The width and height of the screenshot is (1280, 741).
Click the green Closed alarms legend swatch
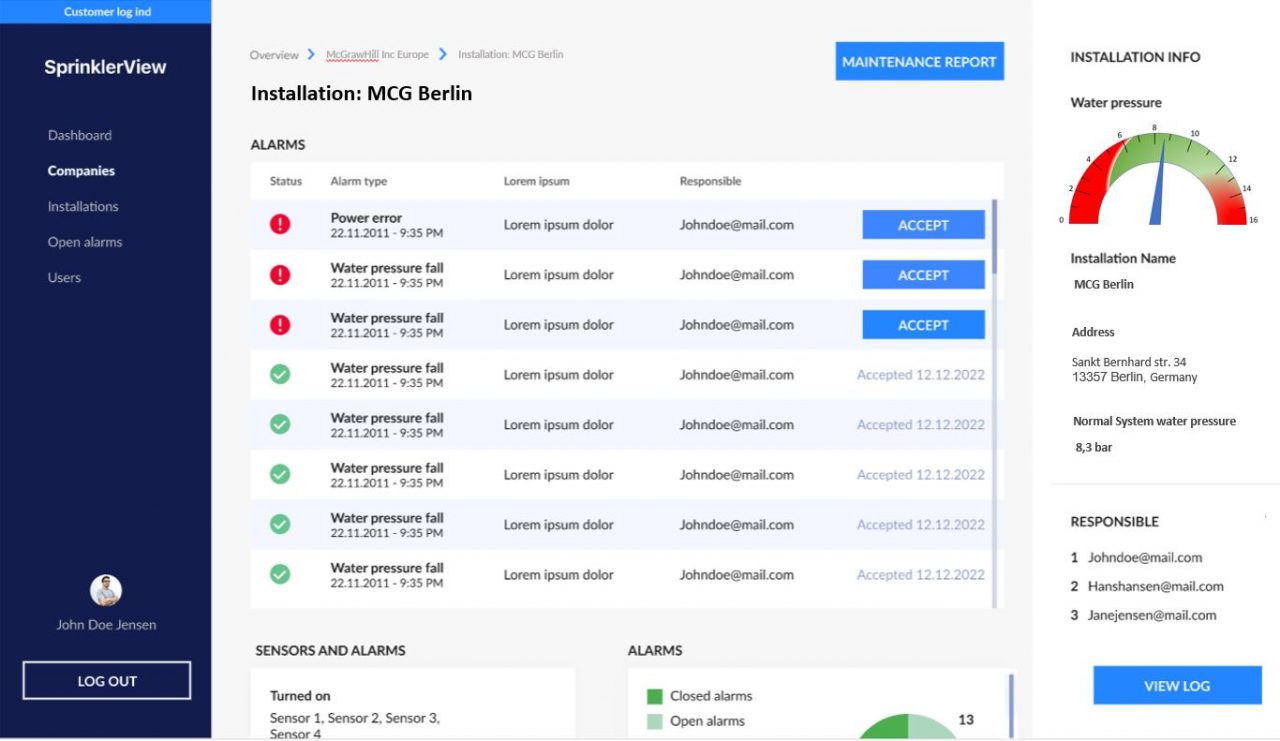(x=655, y=696)
